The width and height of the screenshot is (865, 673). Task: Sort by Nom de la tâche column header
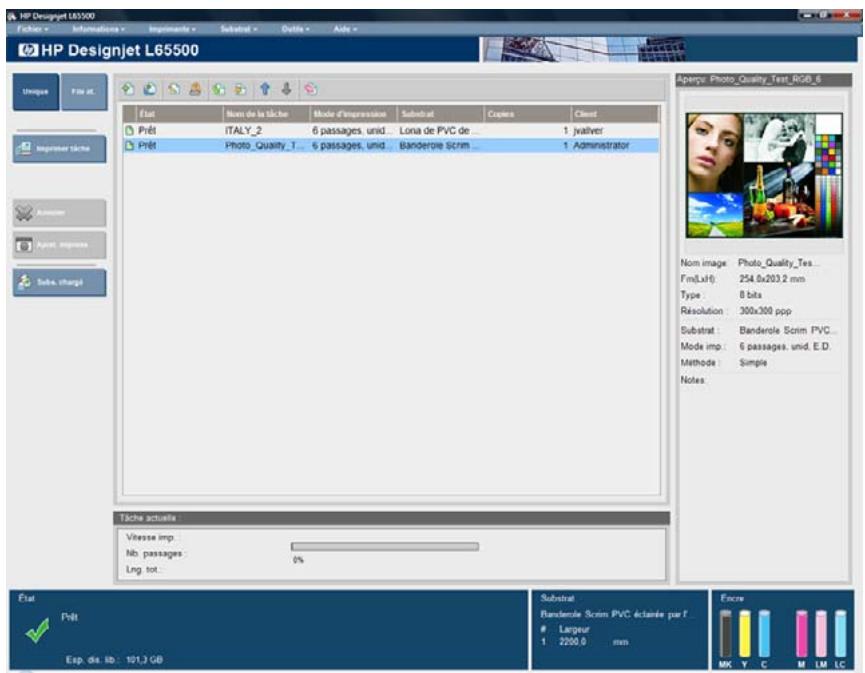266,114
